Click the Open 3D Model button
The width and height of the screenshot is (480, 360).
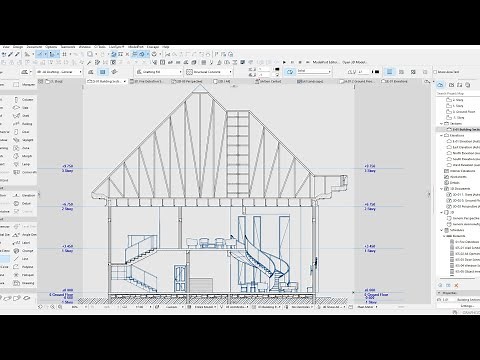point(355,62)
